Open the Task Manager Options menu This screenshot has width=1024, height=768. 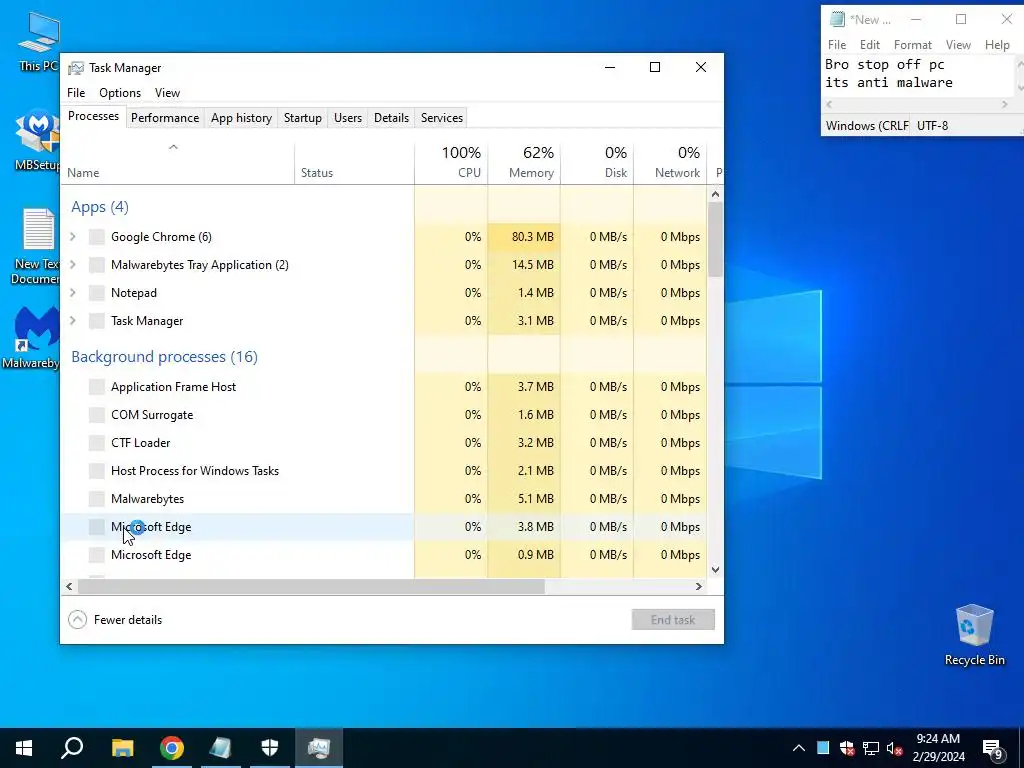[x=120, y=93]
